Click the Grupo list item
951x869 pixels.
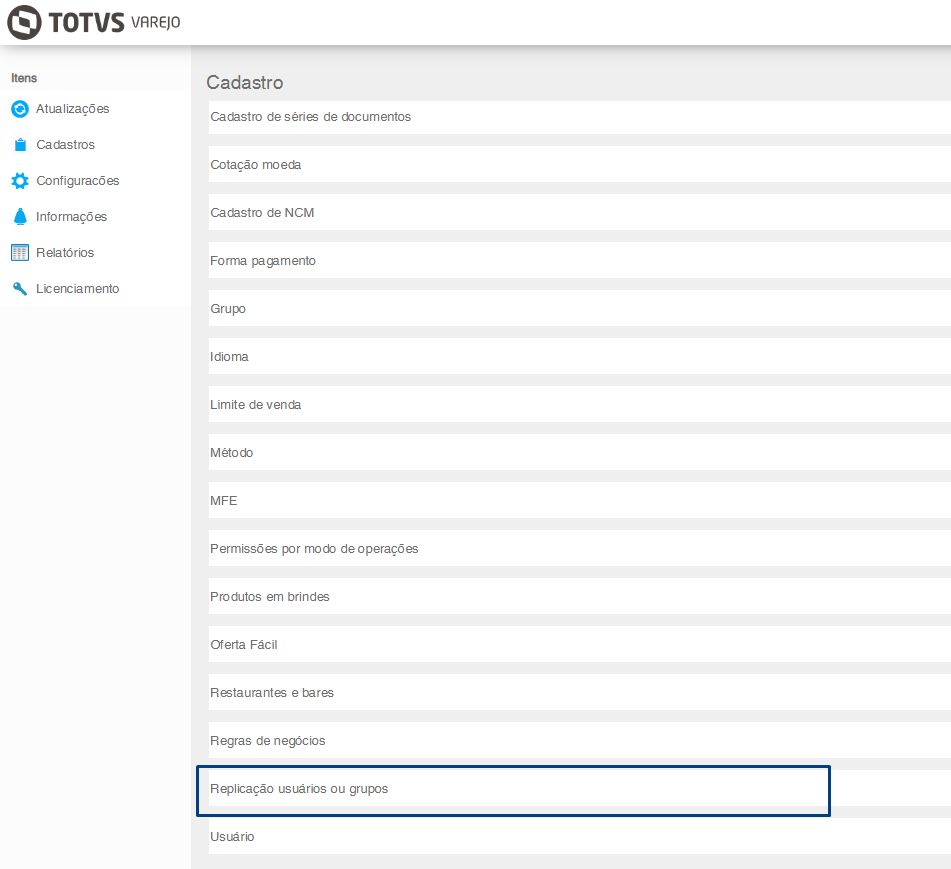point(228,309)
